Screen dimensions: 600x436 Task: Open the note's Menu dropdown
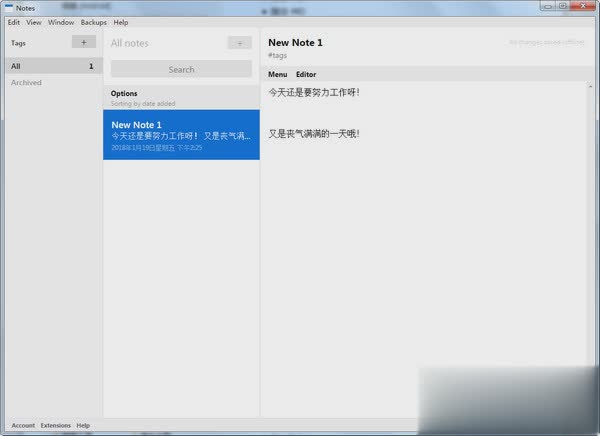(277, 75)
